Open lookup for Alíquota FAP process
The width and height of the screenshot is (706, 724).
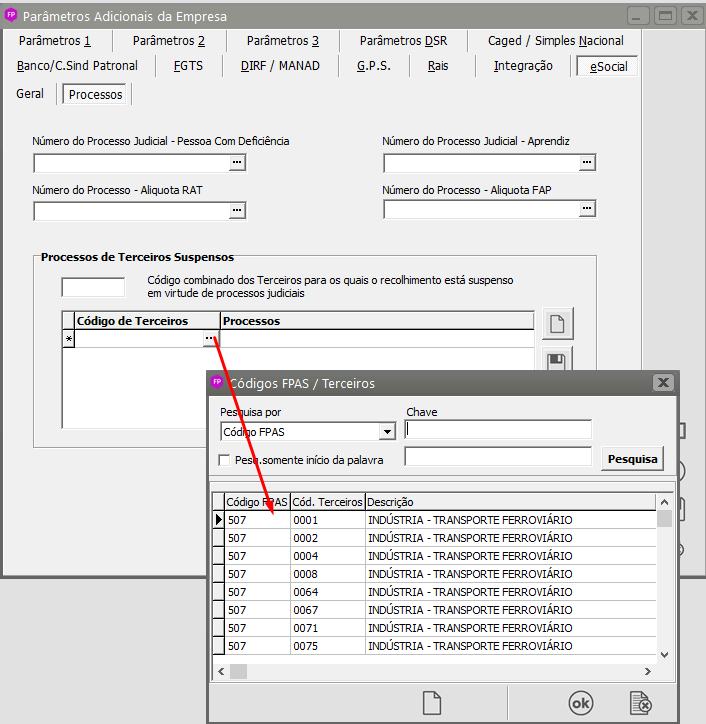pos(587,210)
